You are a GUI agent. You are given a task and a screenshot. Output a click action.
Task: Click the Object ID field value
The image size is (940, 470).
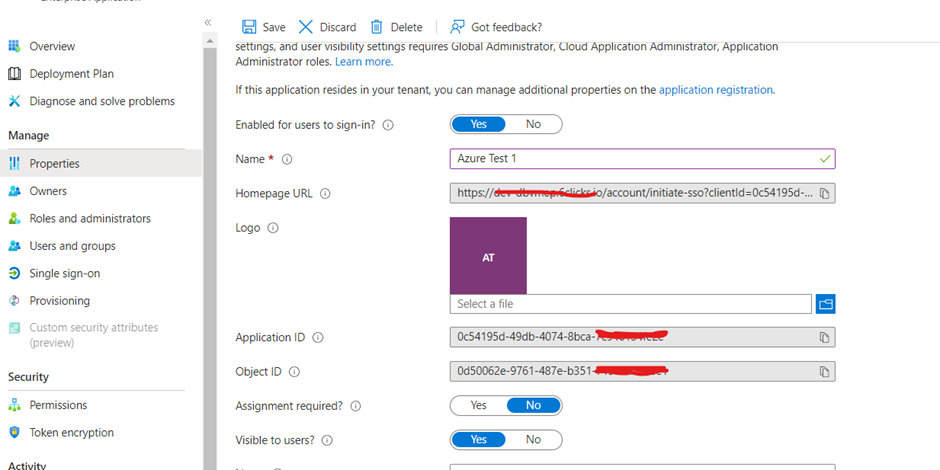click(642, 372)
